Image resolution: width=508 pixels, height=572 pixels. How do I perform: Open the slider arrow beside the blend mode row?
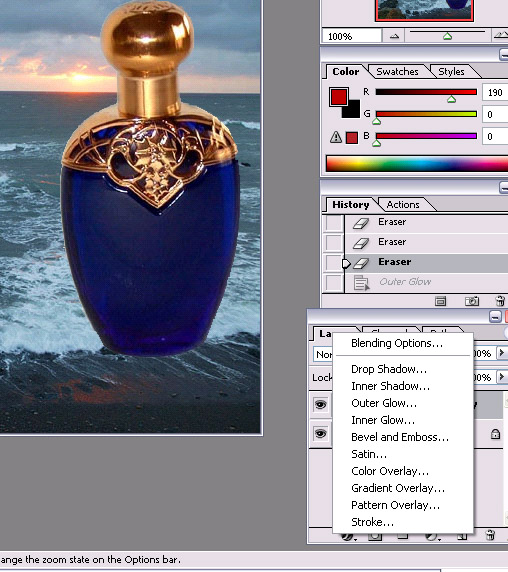click(502, 353)
